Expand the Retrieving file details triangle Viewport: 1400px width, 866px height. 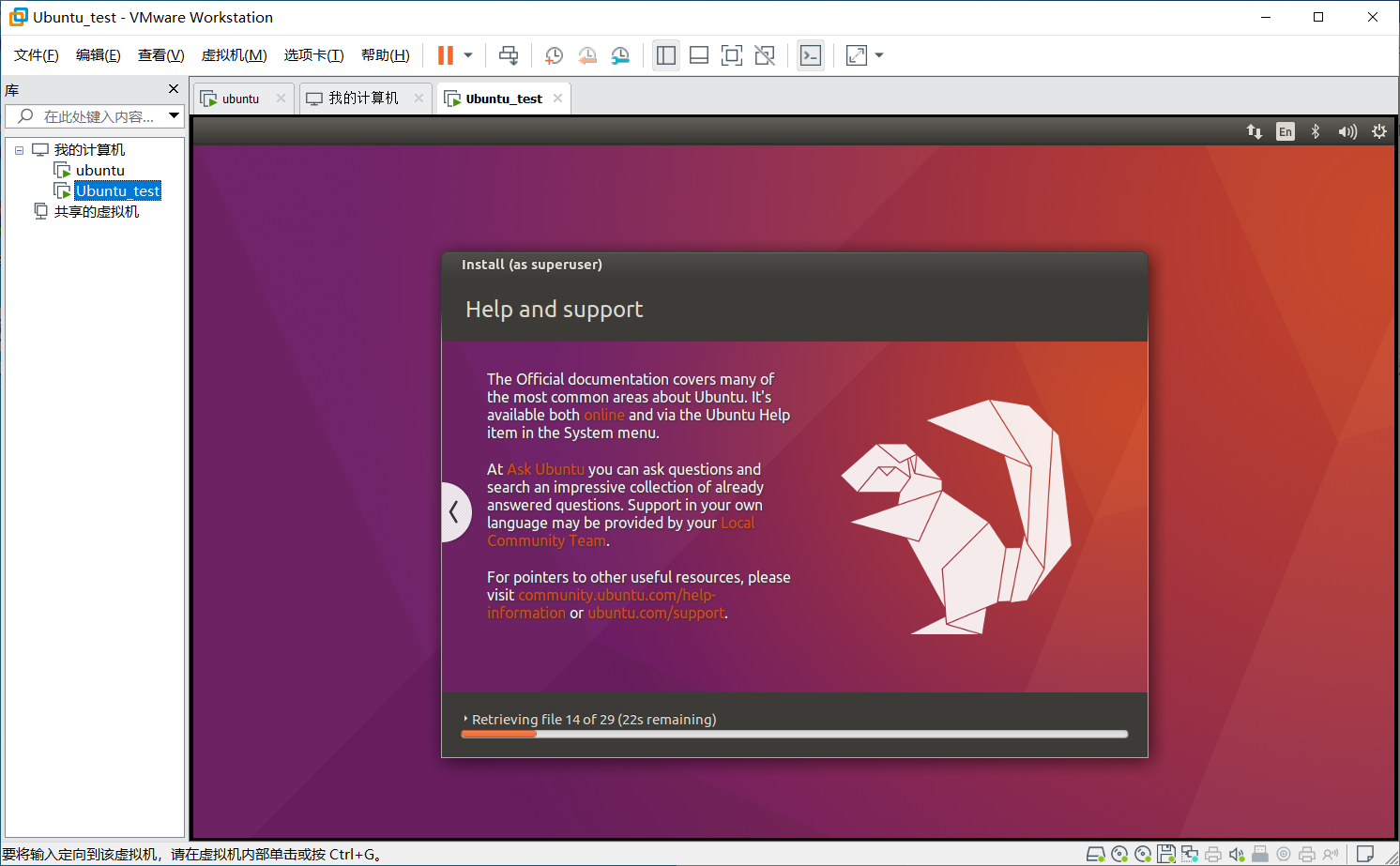point(465,719)
